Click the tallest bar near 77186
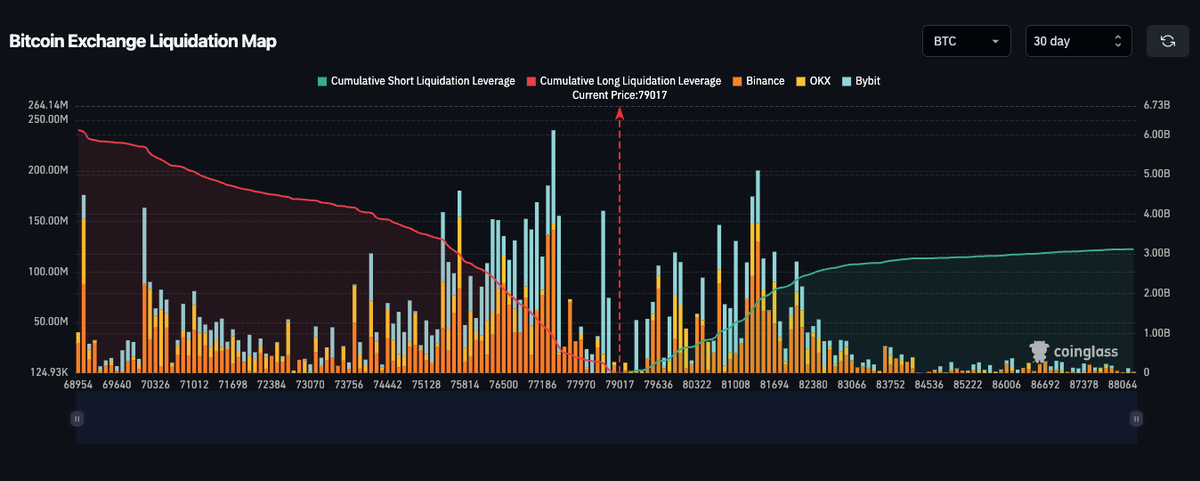 pos(553,251)
